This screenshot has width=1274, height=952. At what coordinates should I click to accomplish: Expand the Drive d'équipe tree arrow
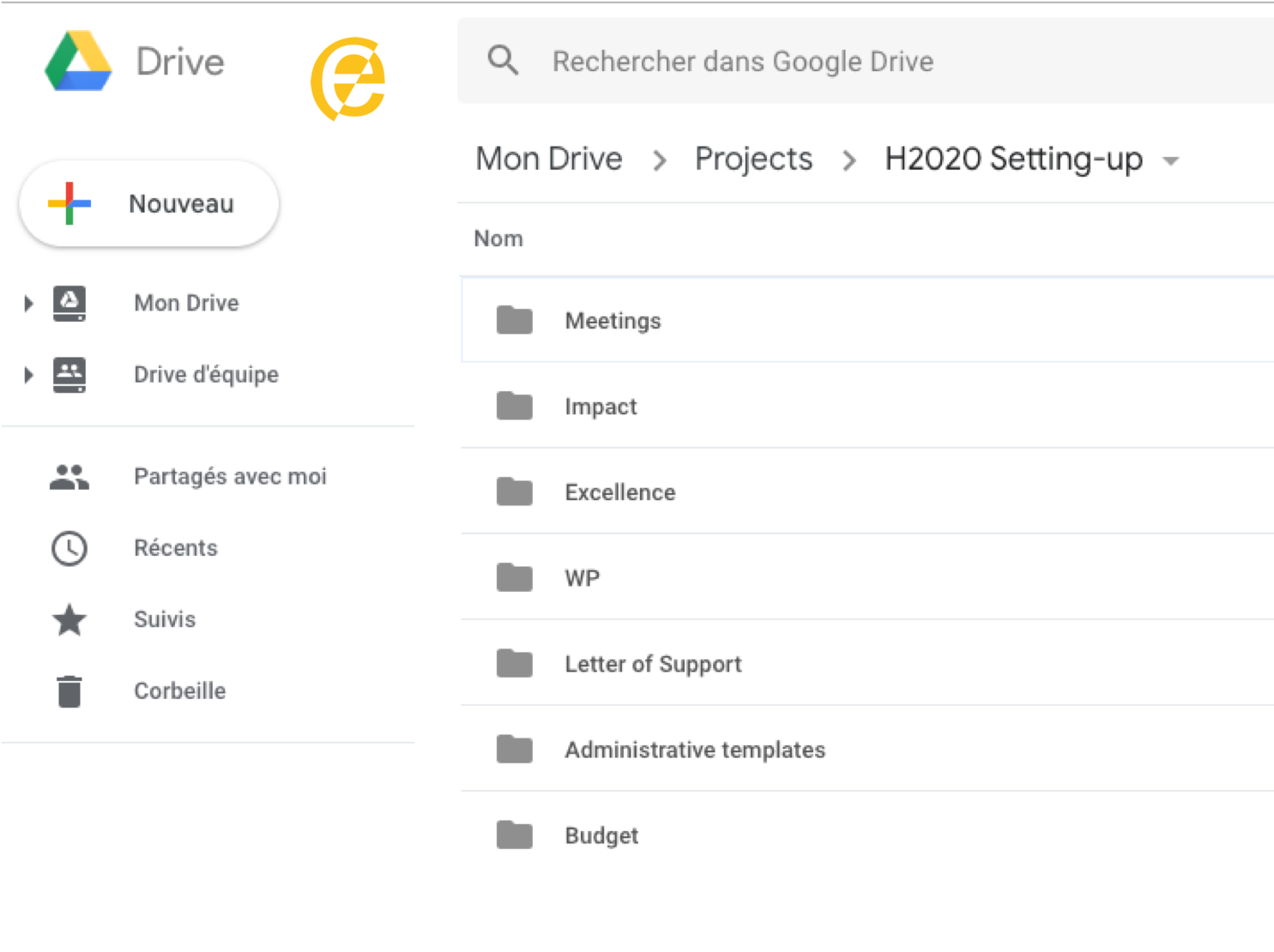click(x=28, y=375)
